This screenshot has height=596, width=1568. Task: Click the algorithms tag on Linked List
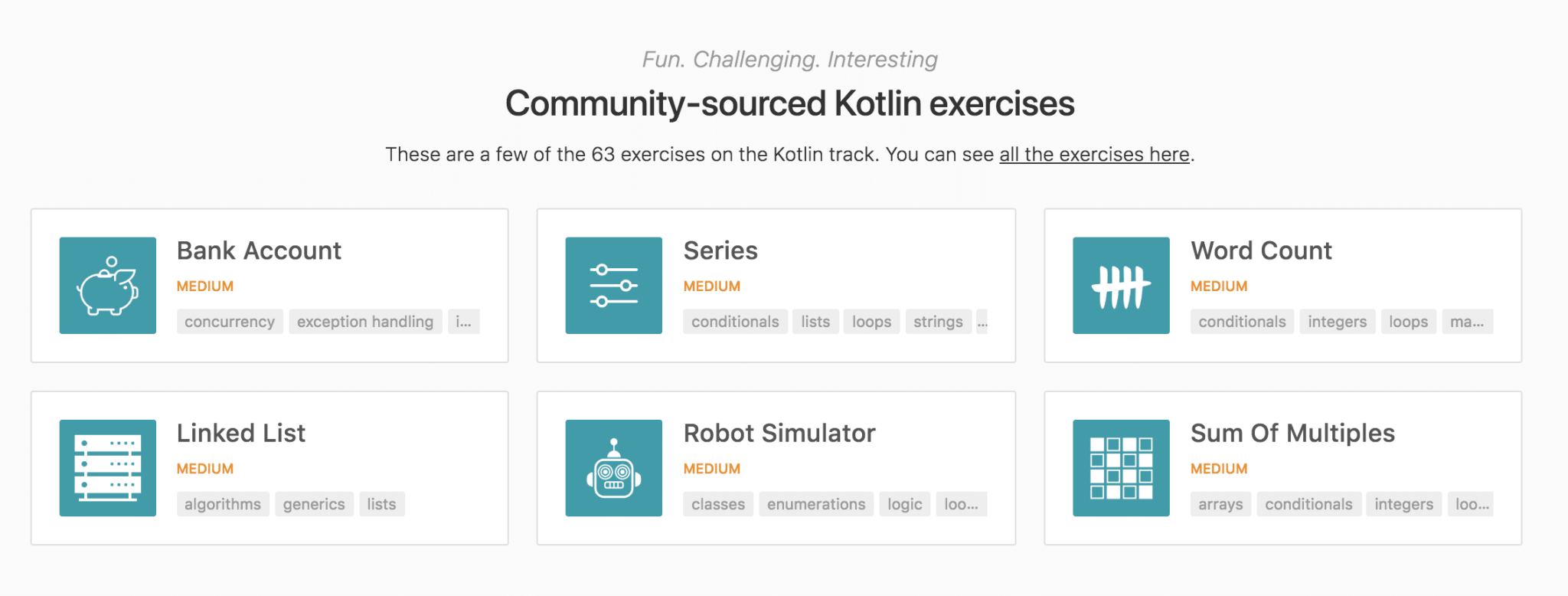point(223,503)
